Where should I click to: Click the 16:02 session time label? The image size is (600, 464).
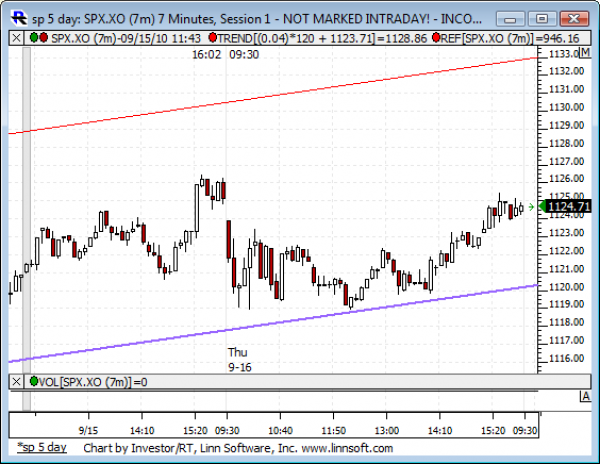tap(207, 55)
